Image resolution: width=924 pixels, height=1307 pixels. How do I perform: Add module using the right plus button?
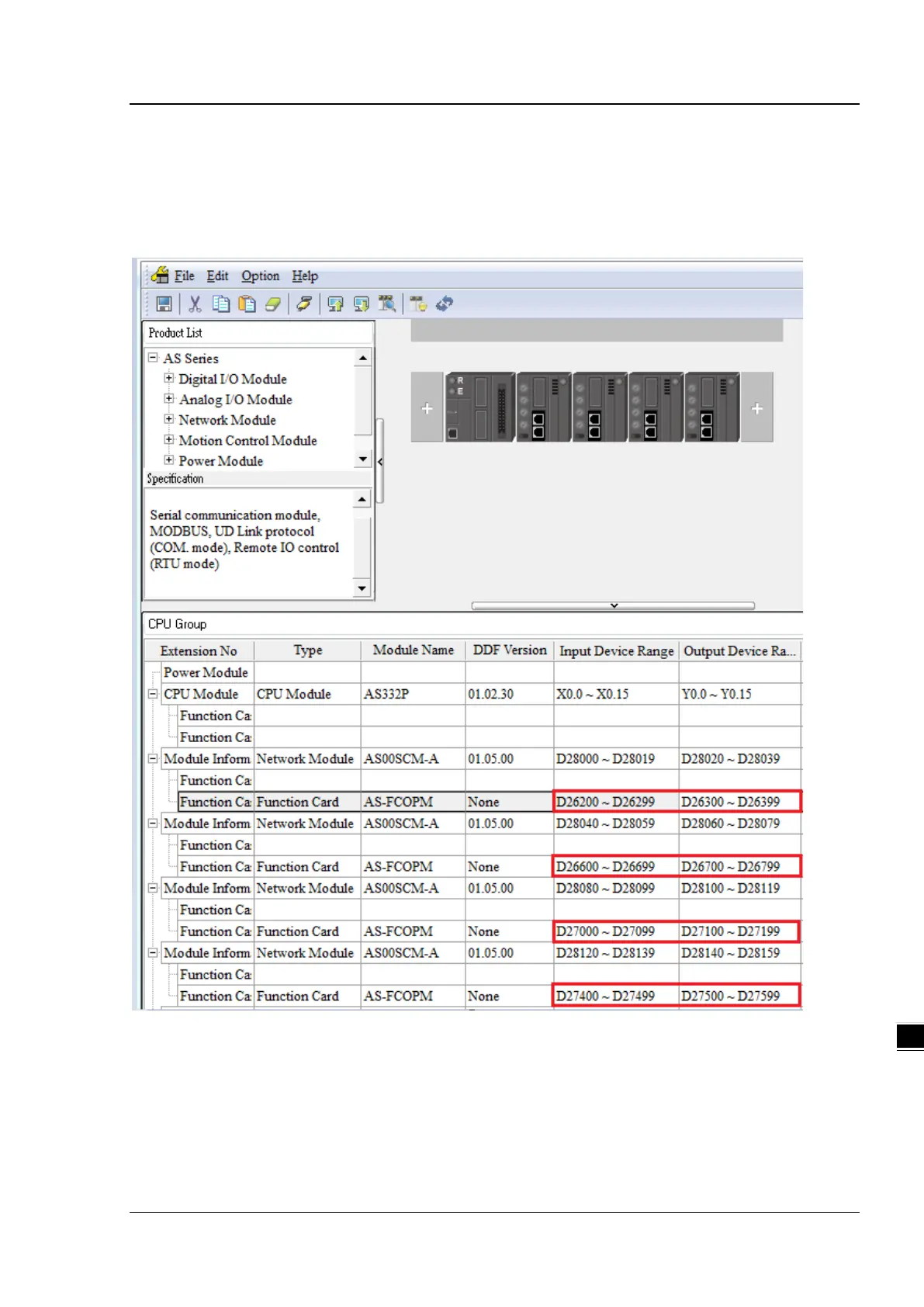756,408
